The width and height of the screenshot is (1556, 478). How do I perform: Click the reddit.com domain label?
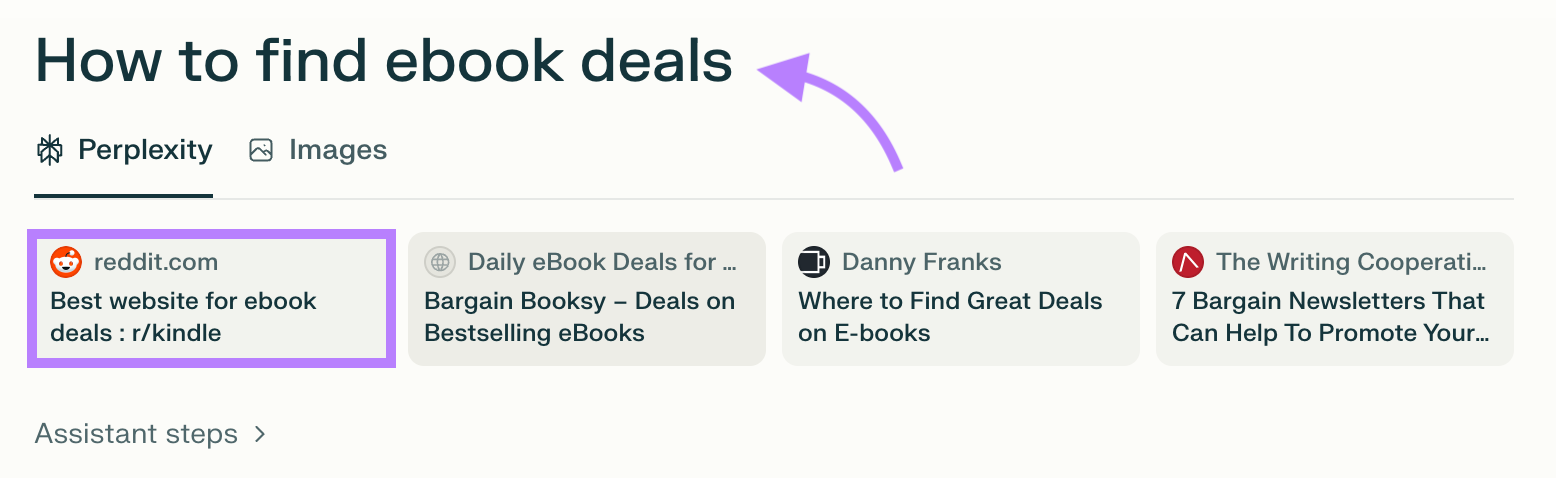[156, 262]
